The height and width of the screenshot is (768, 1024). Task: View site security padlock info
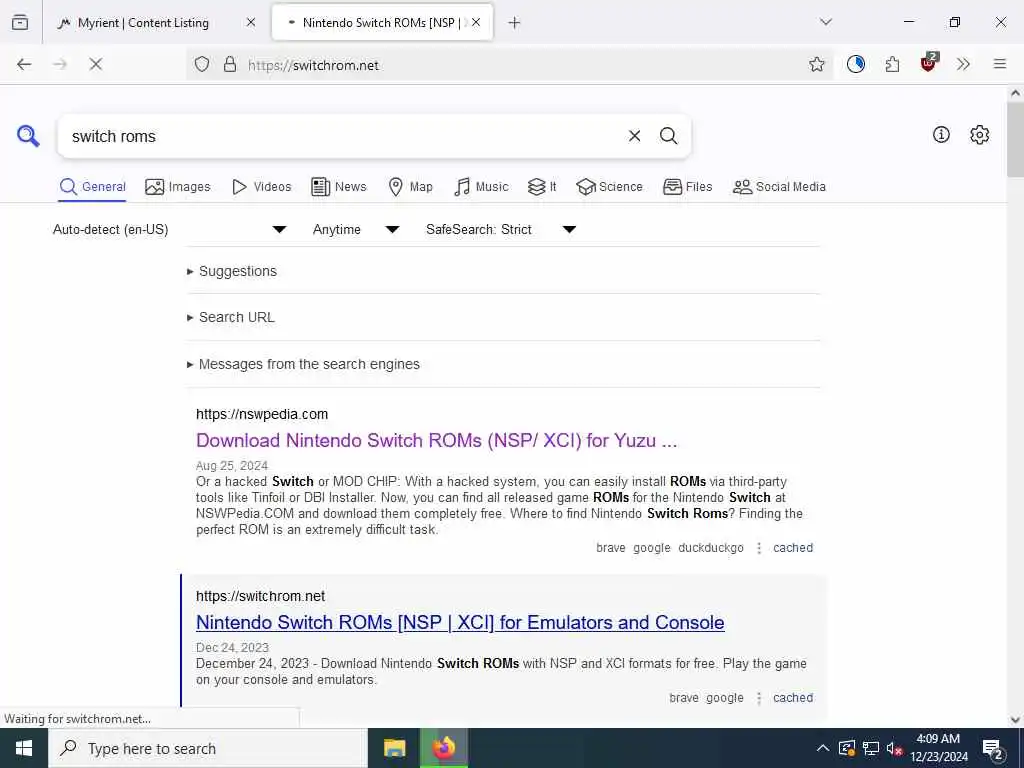click(230, 64)
